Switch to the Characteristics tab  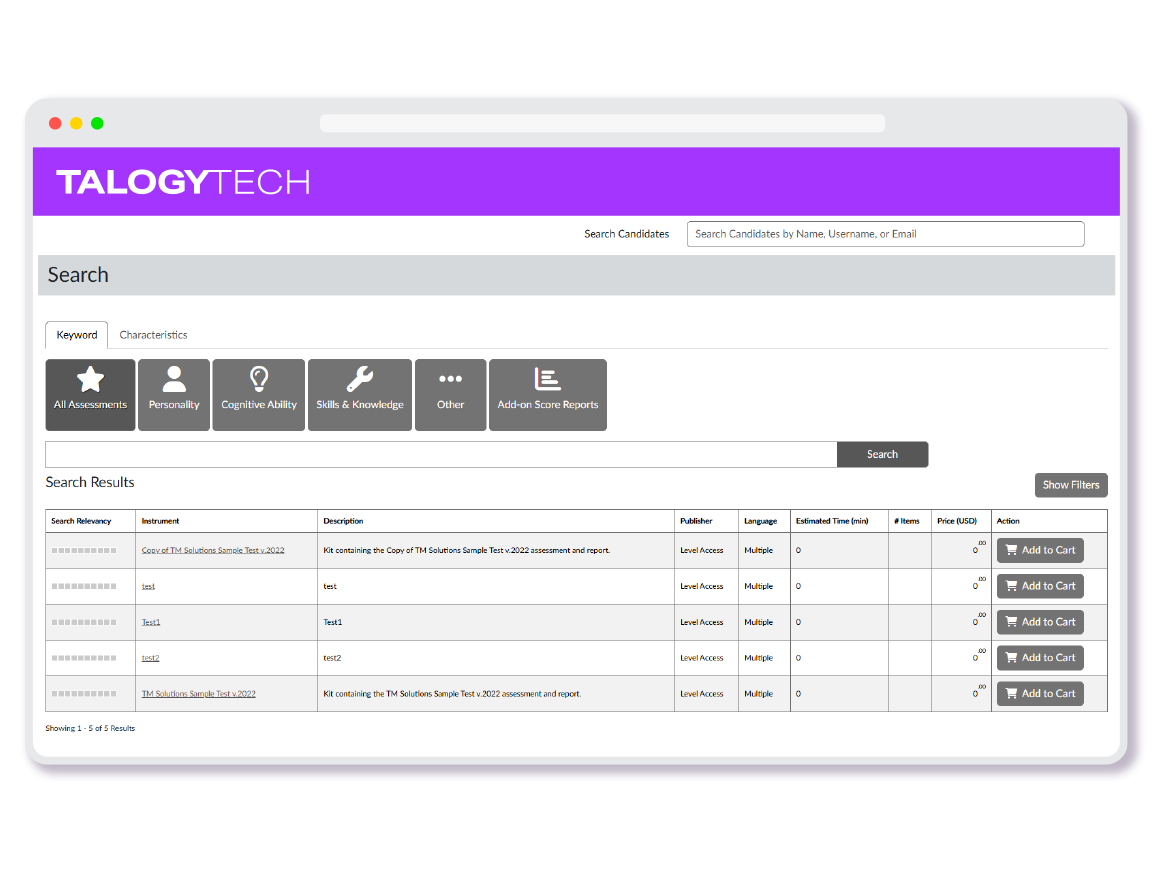coord(153,334)
